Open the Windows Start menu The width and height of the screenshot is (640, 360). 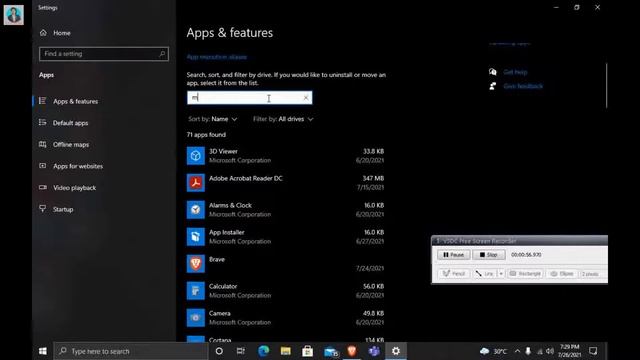42,351
